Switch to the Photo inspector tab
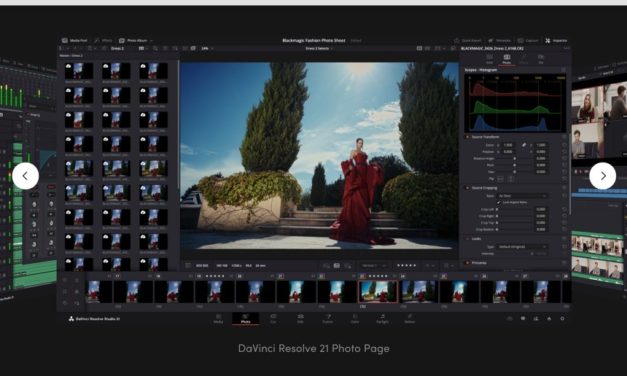This screenshot has height=376, width=627. [507, 59]
